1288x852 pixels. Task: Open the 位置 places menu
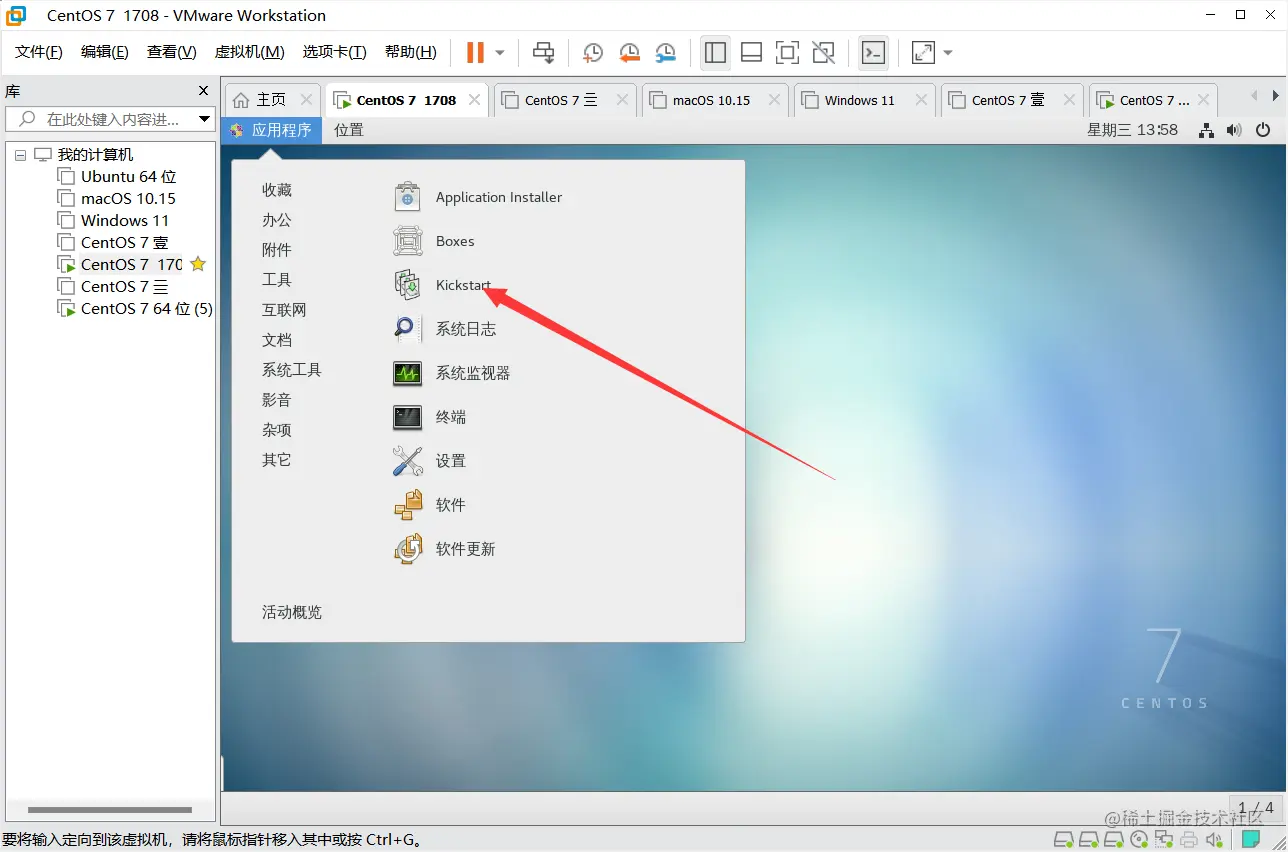tap(349, 130)
